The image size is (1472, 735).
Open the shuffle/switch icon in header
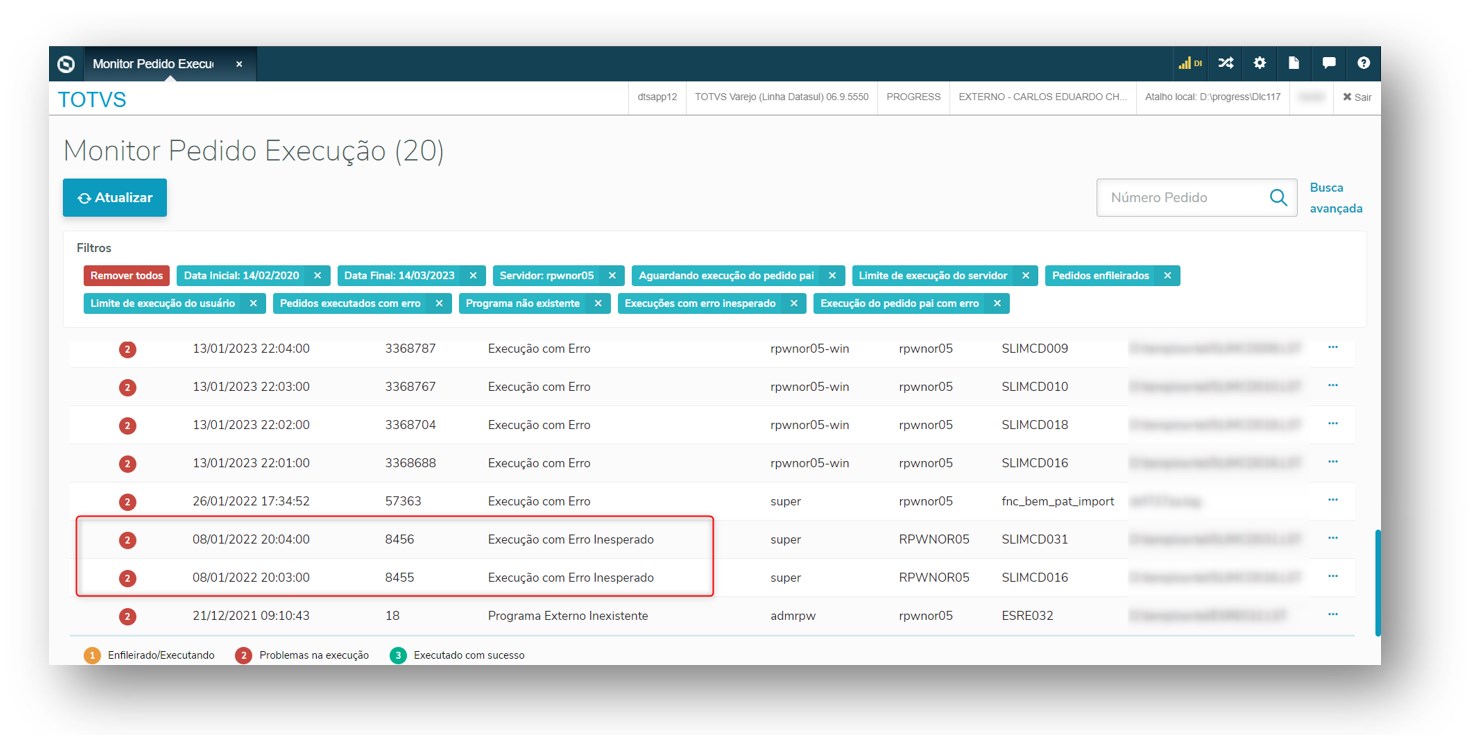click(x=1225, y=63)
